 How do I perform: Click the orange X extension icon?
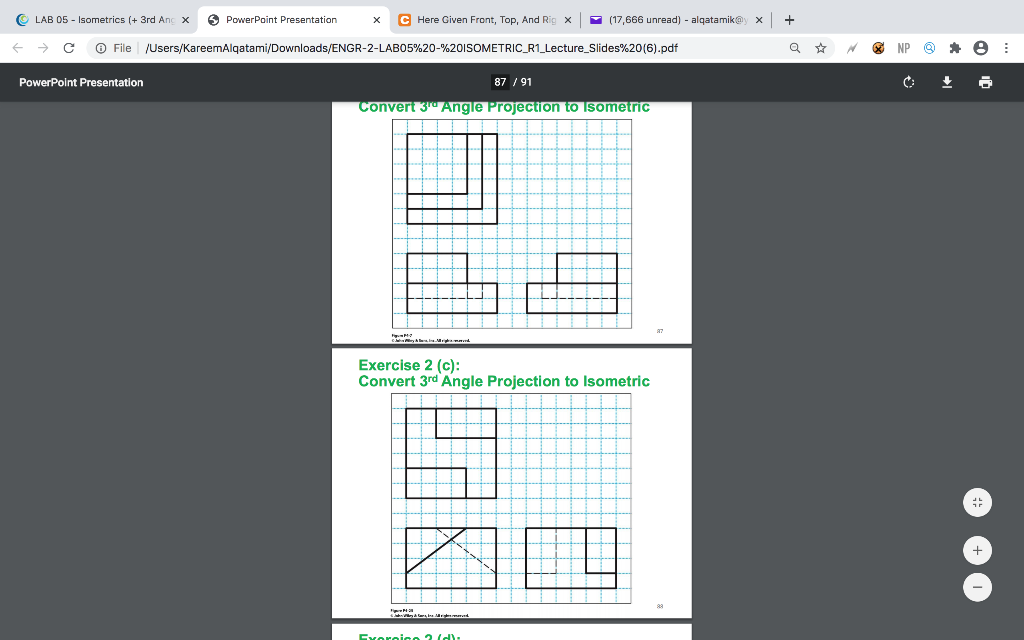tap(879, 46)
